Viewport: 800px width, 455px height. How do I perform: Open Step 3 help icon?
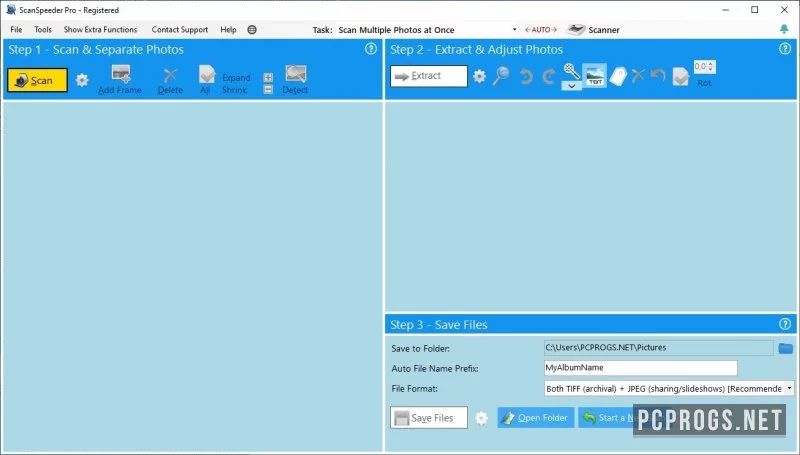coord(785,324)
